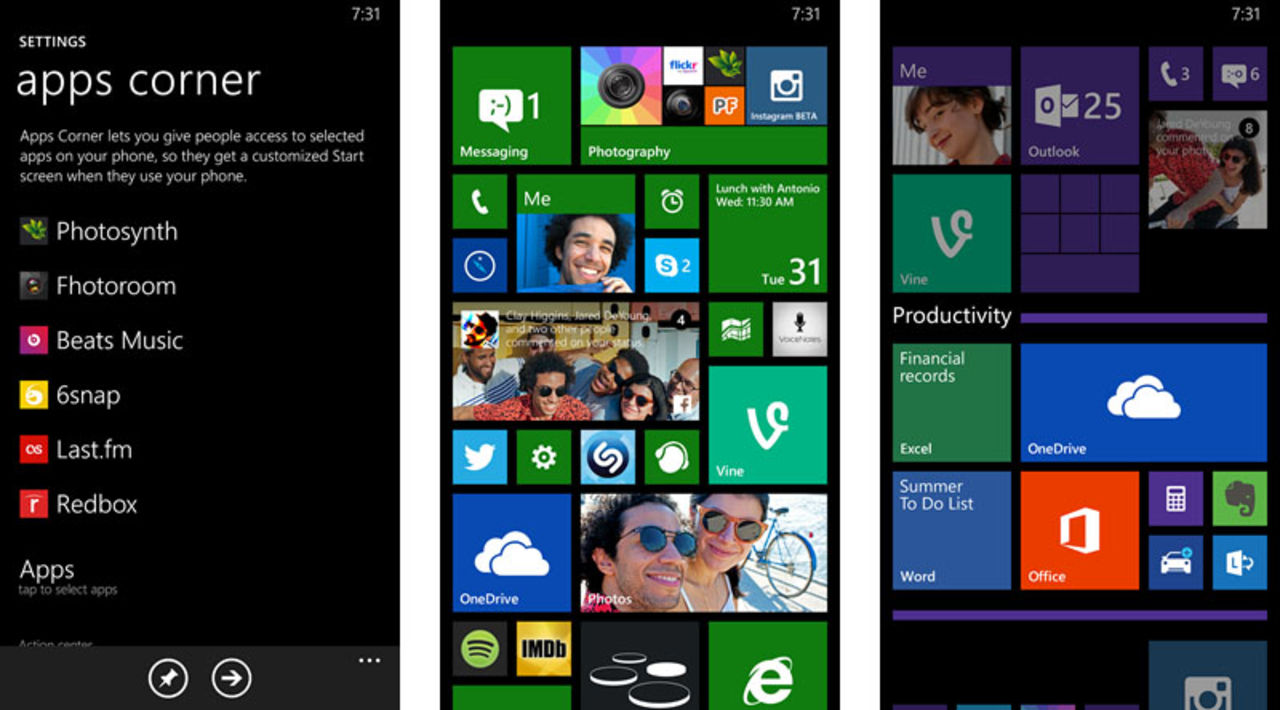Open the Twitter tile
This screenshot has width=1280, height=710.
479,457
